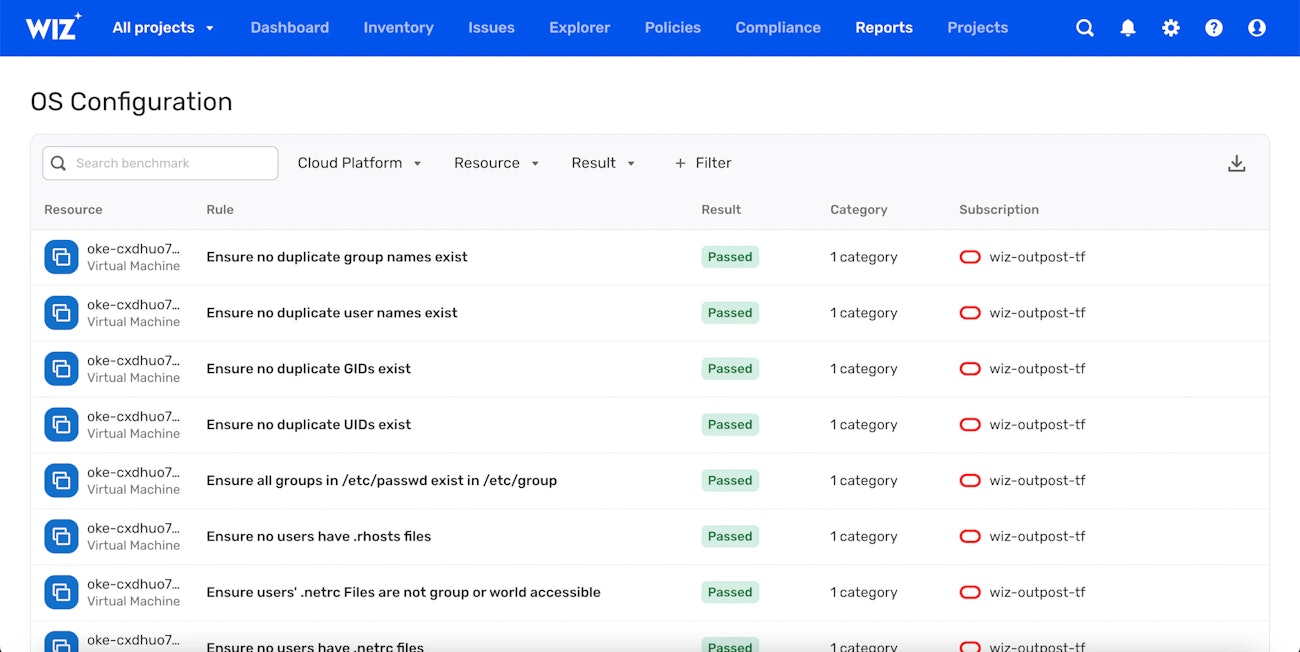The height and width of the screenshot is (652, 1300).
Task: Click the virtual machine icon in first row
Action: click(x=61, y=257)
